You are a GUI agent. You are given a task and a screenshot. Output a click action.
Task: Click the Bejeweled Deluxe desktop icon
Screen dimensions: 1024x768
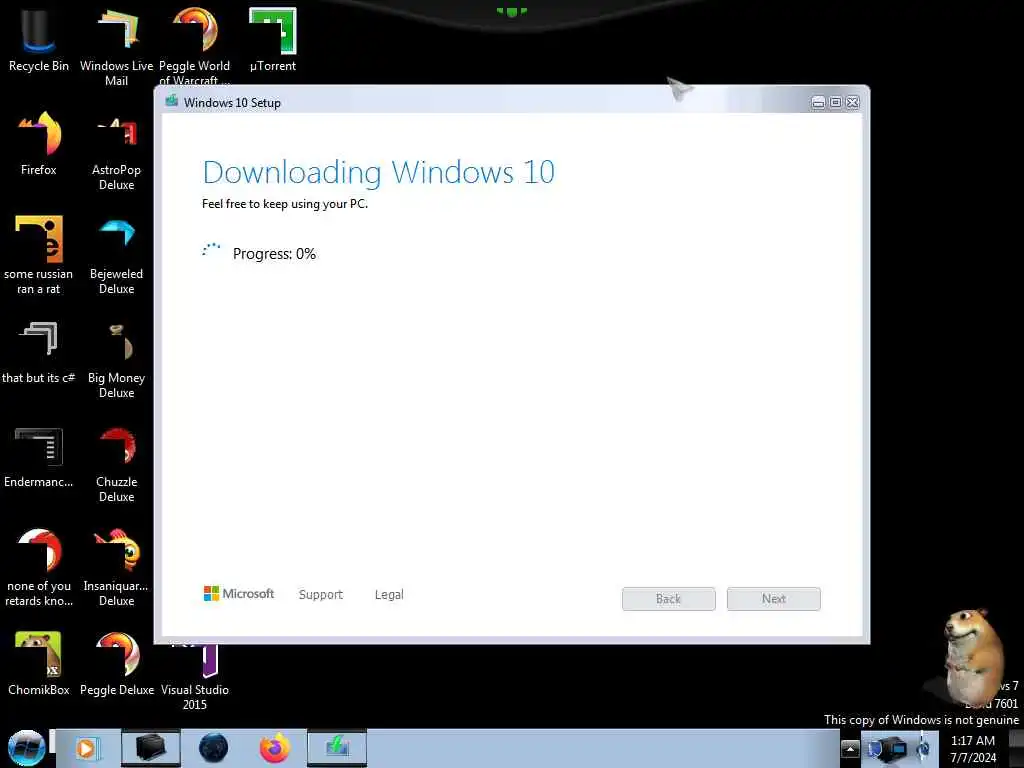pos(116,255)
